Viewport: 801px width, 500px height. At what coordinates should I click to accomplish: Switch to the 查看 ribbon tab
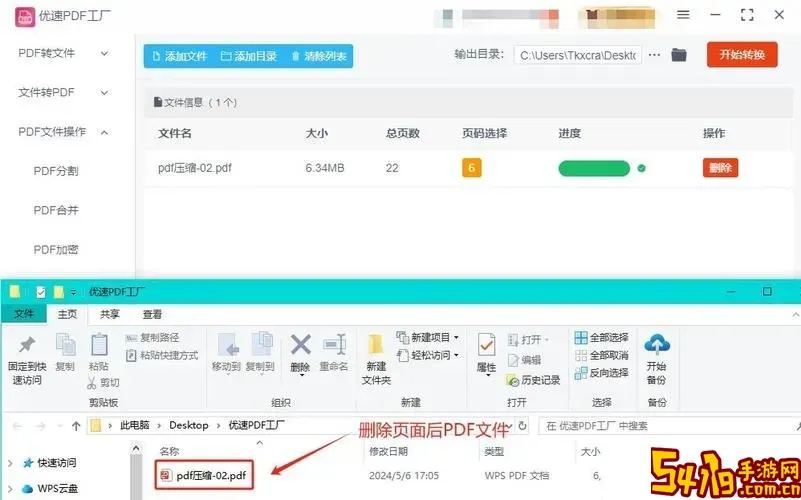pyautogui.click(x=152, y=314)
